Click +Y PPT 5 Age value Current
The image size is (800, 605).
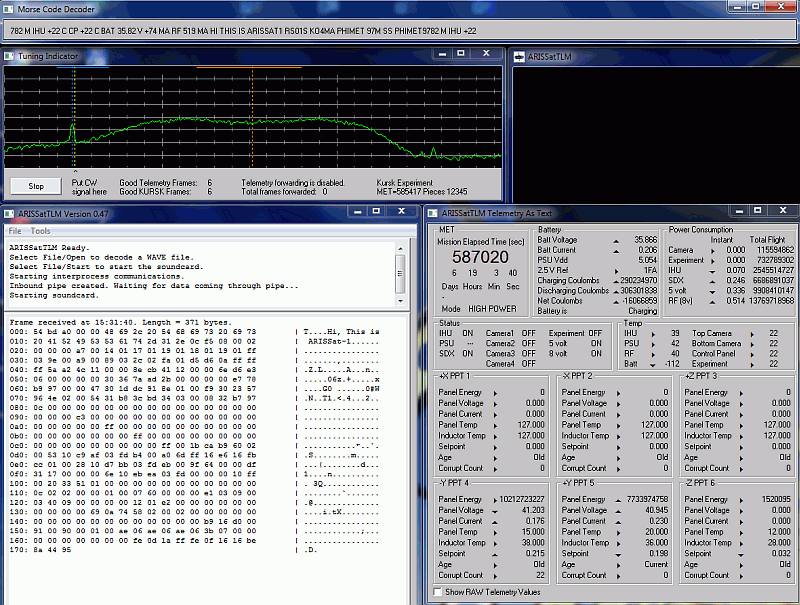656,564
